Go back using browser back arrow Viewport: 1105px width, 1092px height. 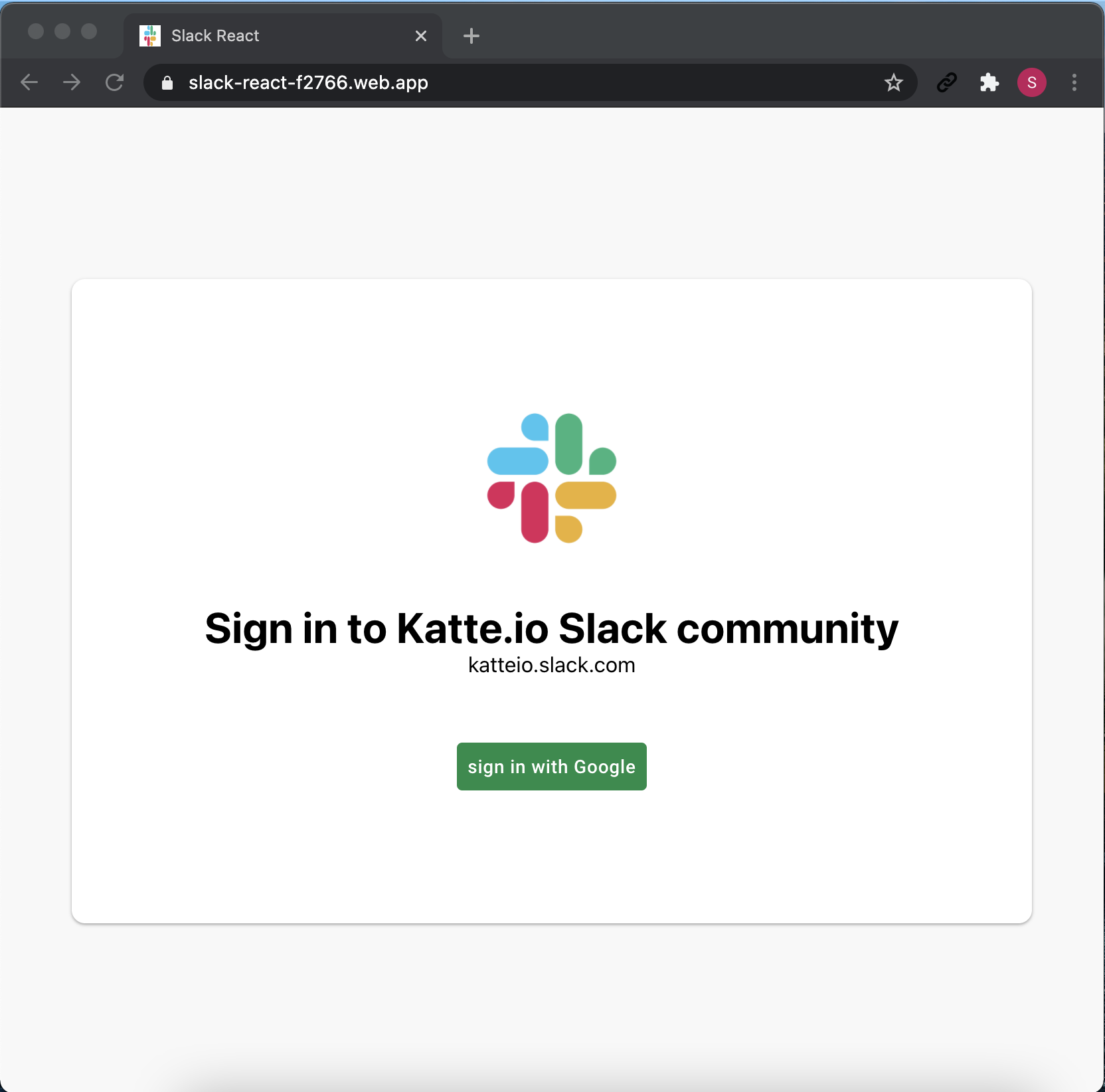[x=29, y=82]
